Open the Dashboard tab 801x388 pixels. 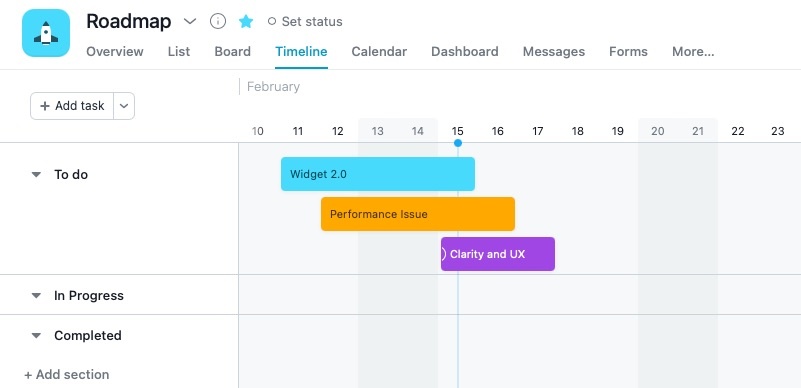465,52
